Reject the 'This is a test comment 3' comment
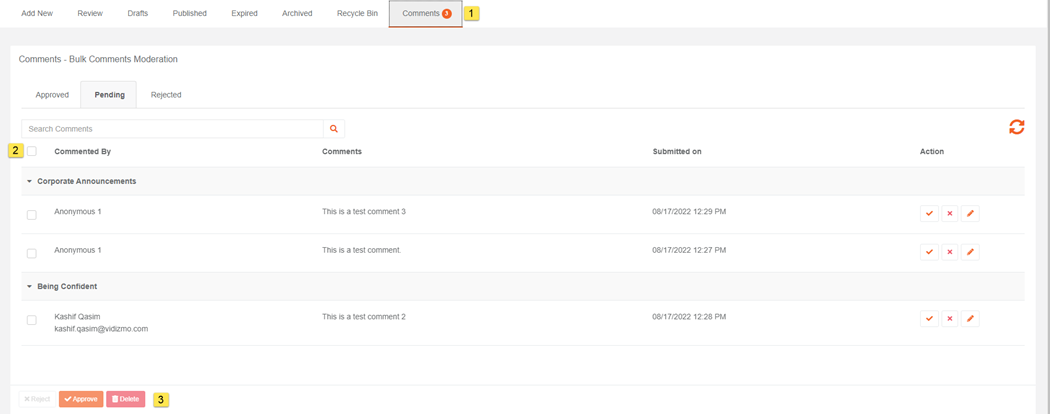Screen dimensions: 1050x414 [x=950, y=213]
